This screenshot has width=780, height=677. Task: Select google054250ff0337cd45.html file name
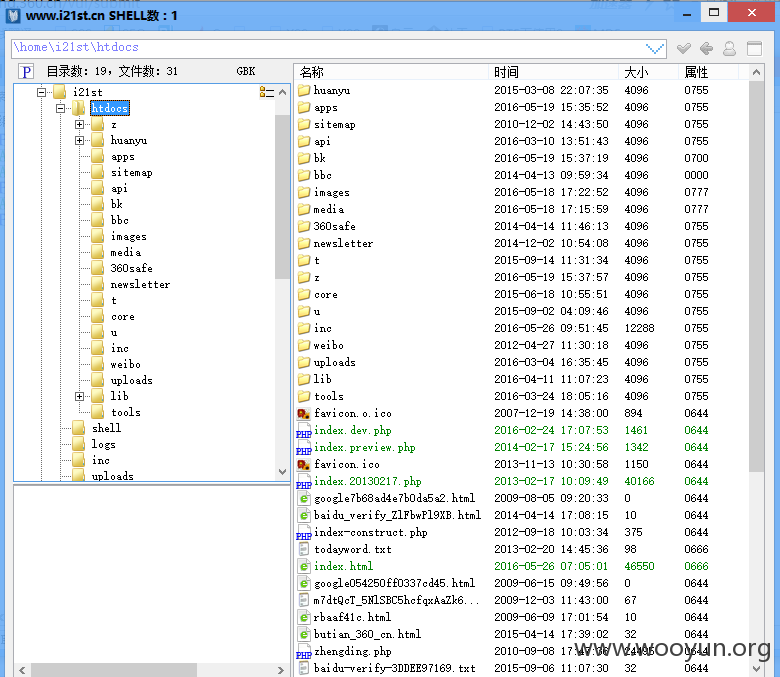pyautogui.click(x=394, y=583)
